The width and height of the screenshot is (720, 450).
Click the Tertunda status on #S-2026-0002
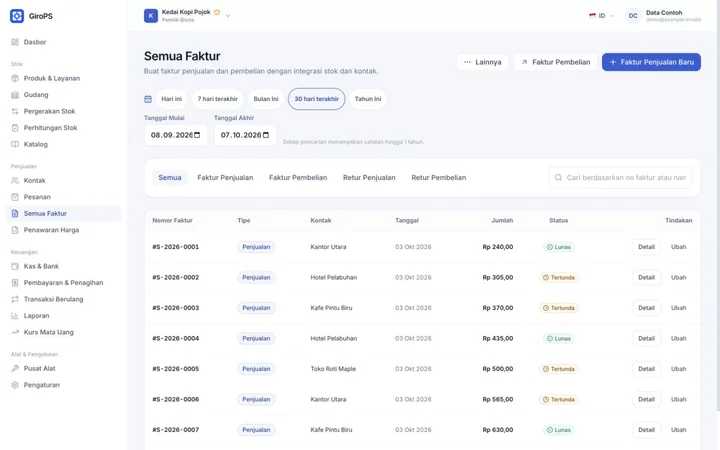[558, 278]
